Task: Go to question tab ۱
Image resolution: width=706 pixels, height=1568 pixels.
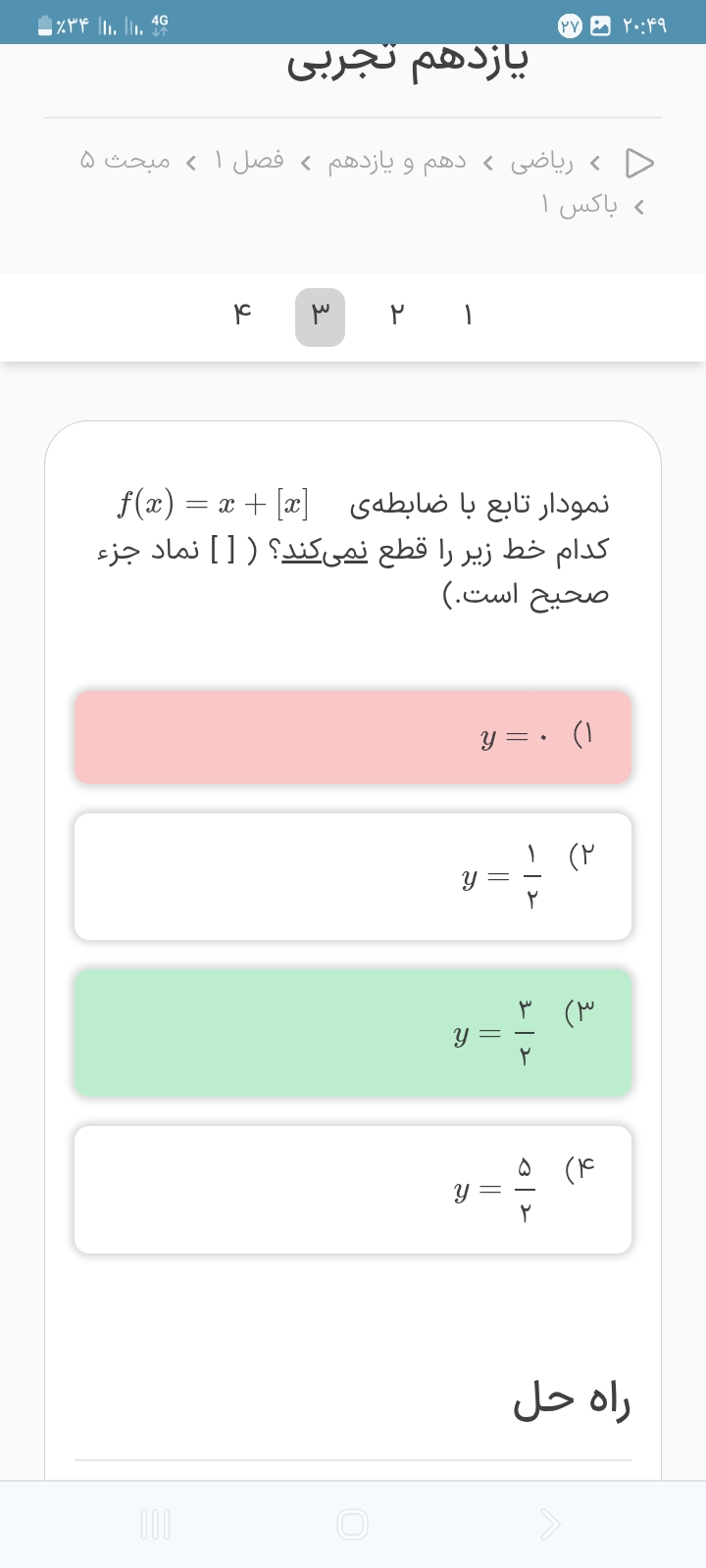Action: tap(468, 317)
